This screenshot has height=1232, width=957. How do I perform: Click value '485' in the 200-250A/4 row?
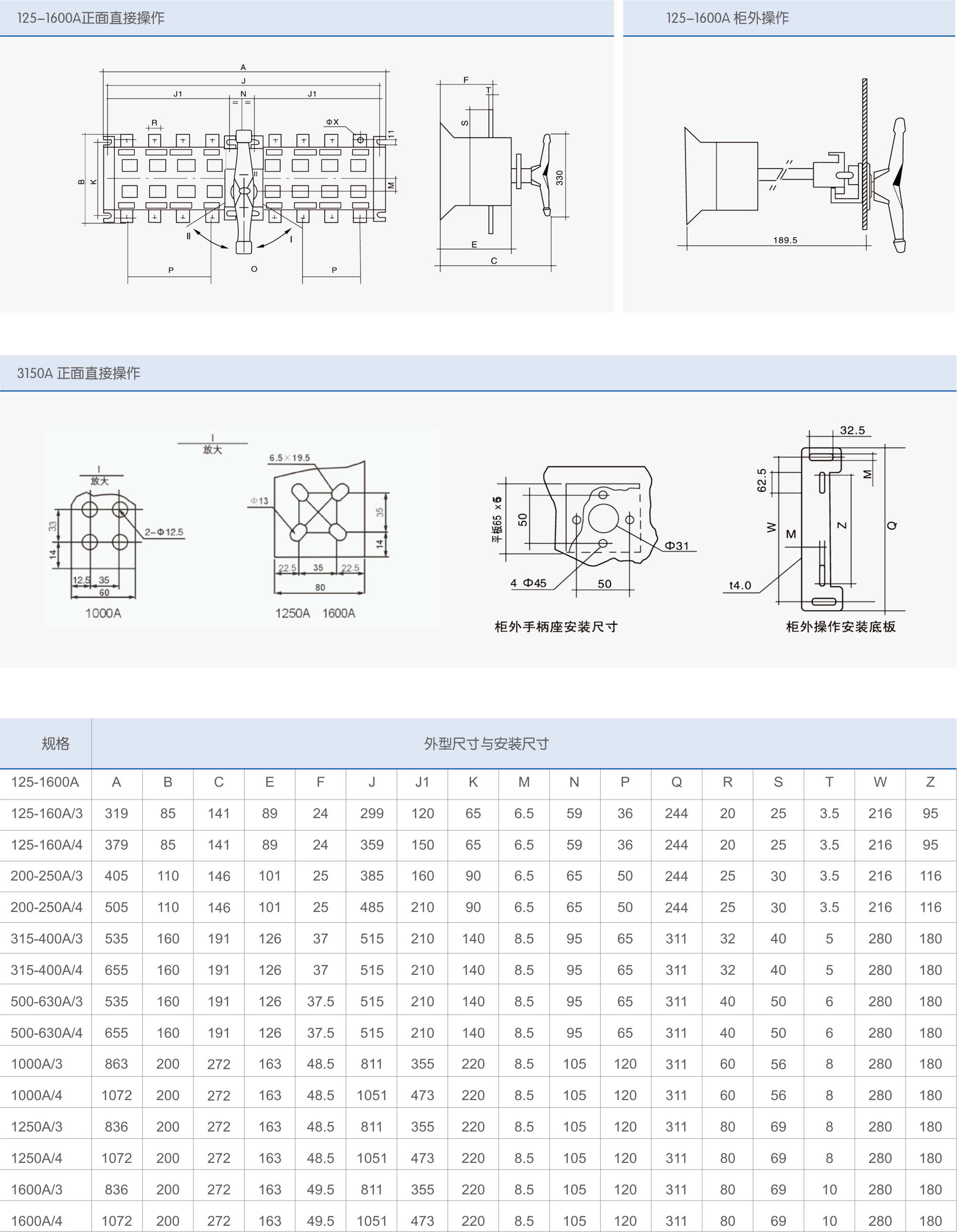[372, 907]
